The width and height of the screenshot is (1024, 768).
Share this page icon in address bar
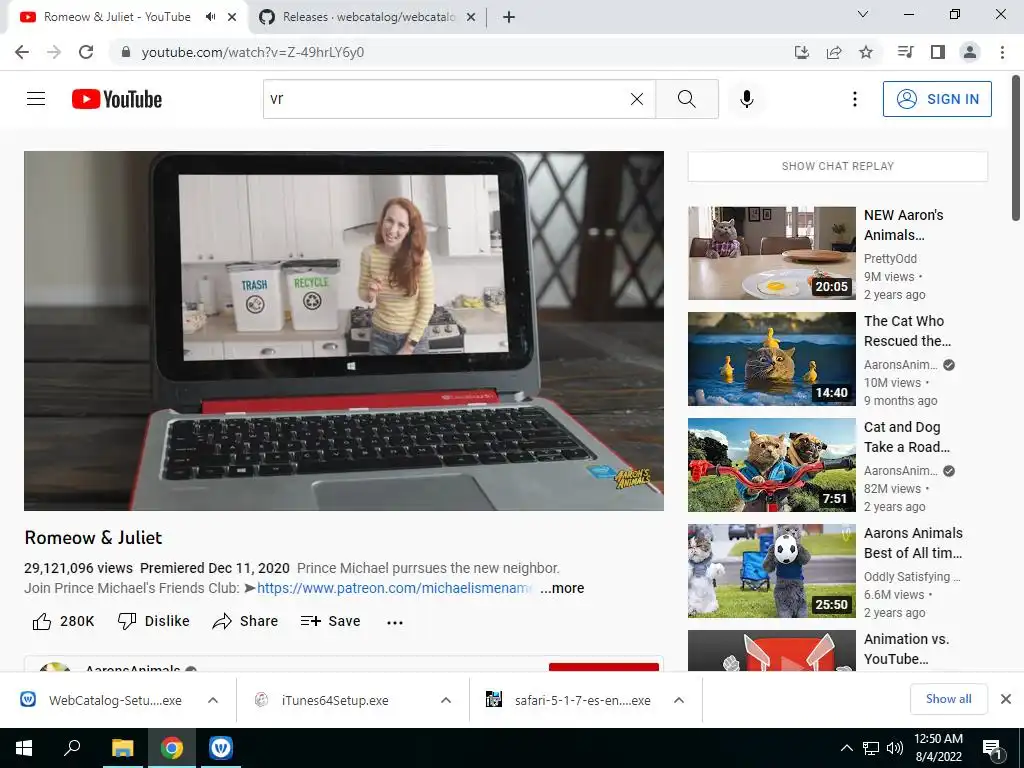[834, 52]
